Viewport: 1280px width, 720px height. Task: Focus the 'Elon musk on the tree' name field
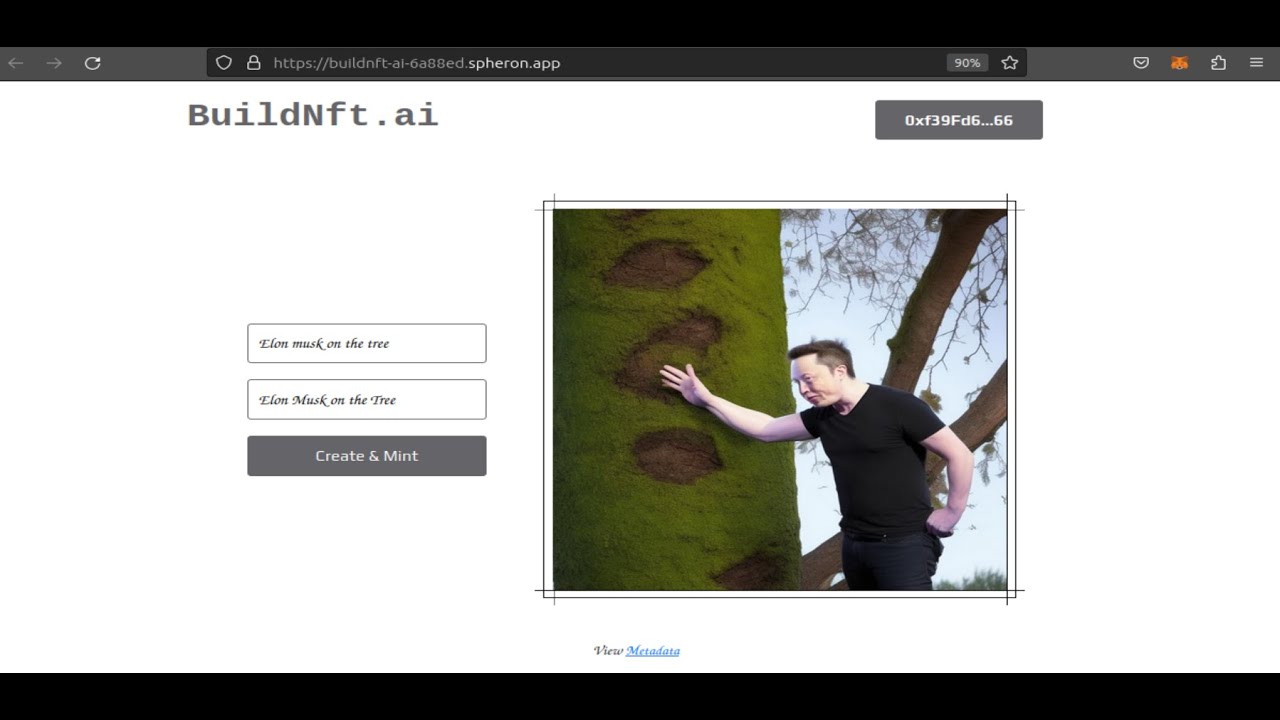click(367, 343)
